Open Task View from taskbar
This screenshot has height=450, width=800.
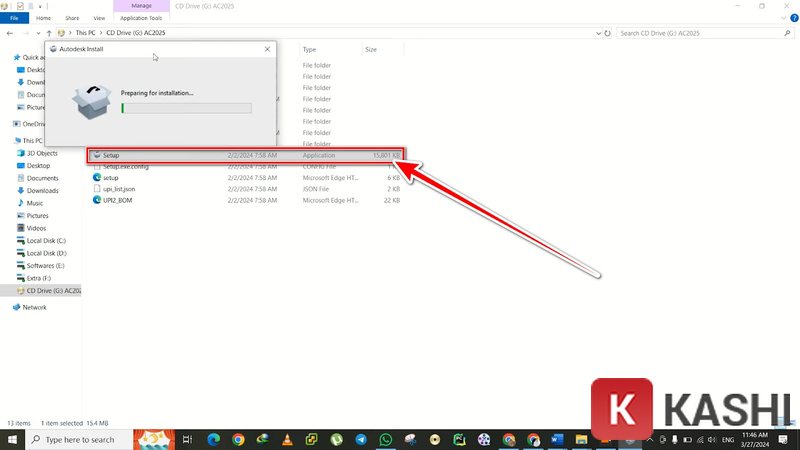(187, 439)
